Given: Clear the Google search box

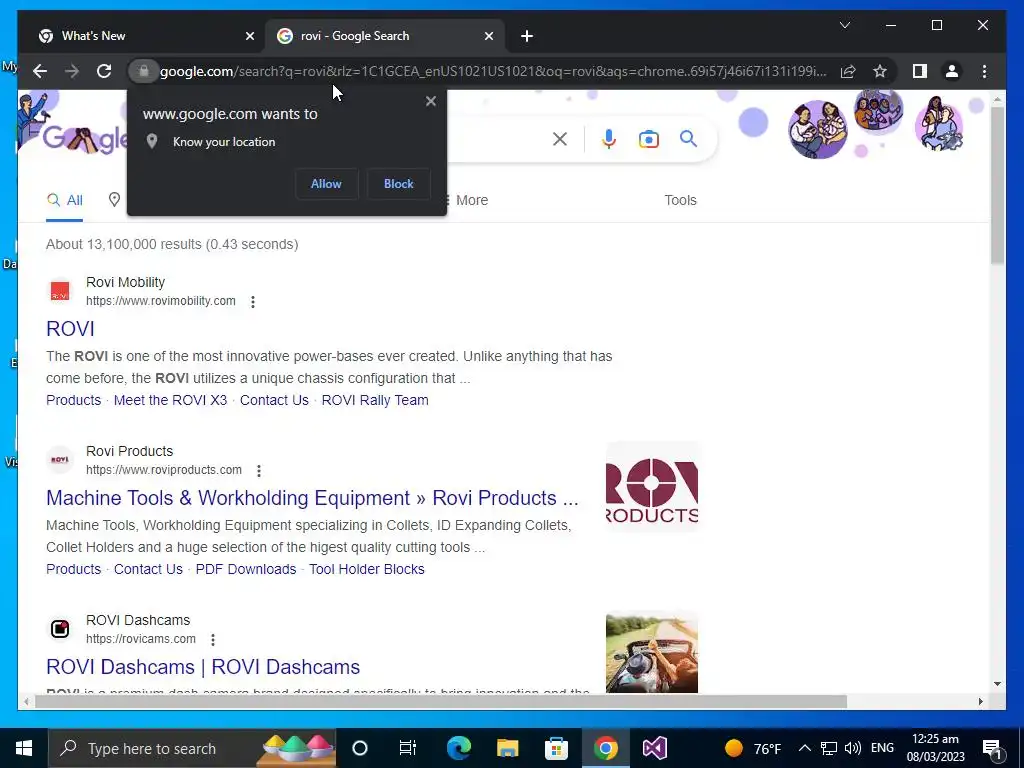Looking at the screenshot, I should (x=560, y=138).
